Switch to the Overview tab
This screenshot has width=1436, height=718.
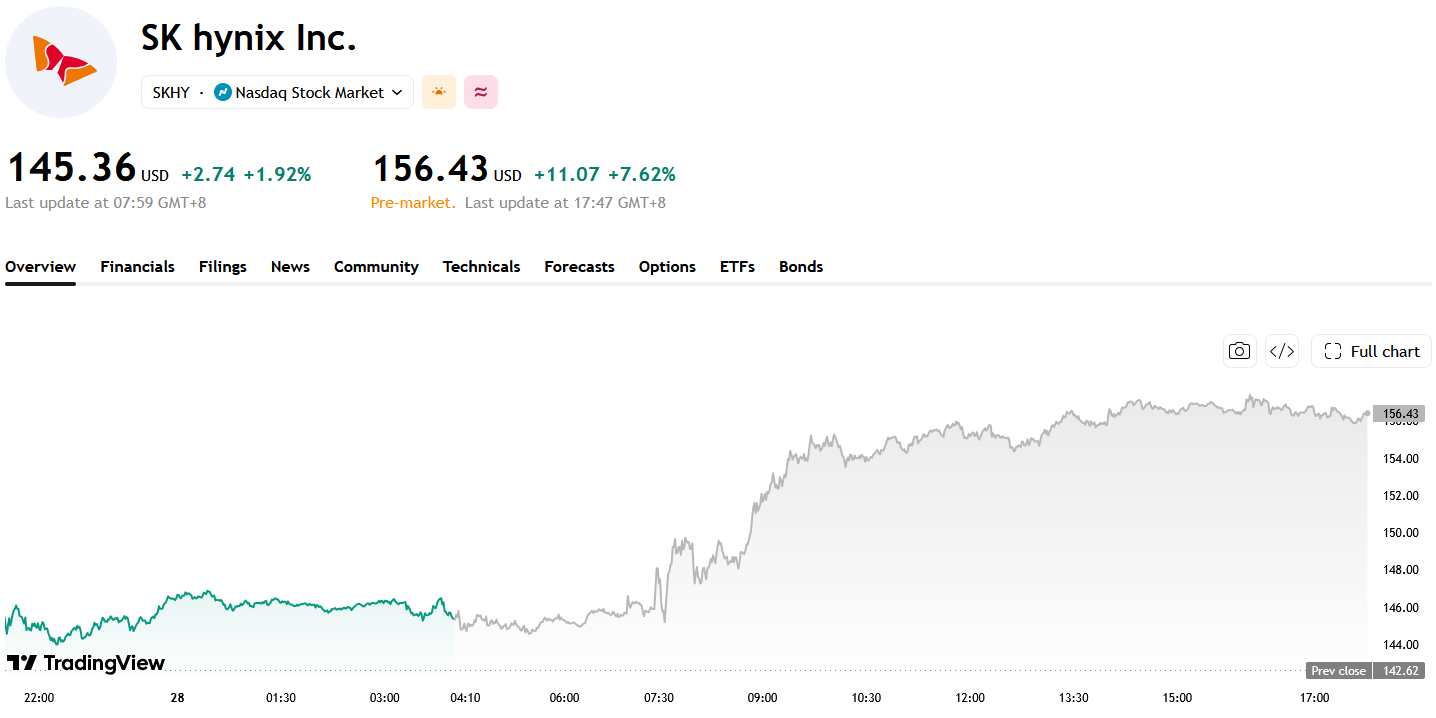[40, 267]
